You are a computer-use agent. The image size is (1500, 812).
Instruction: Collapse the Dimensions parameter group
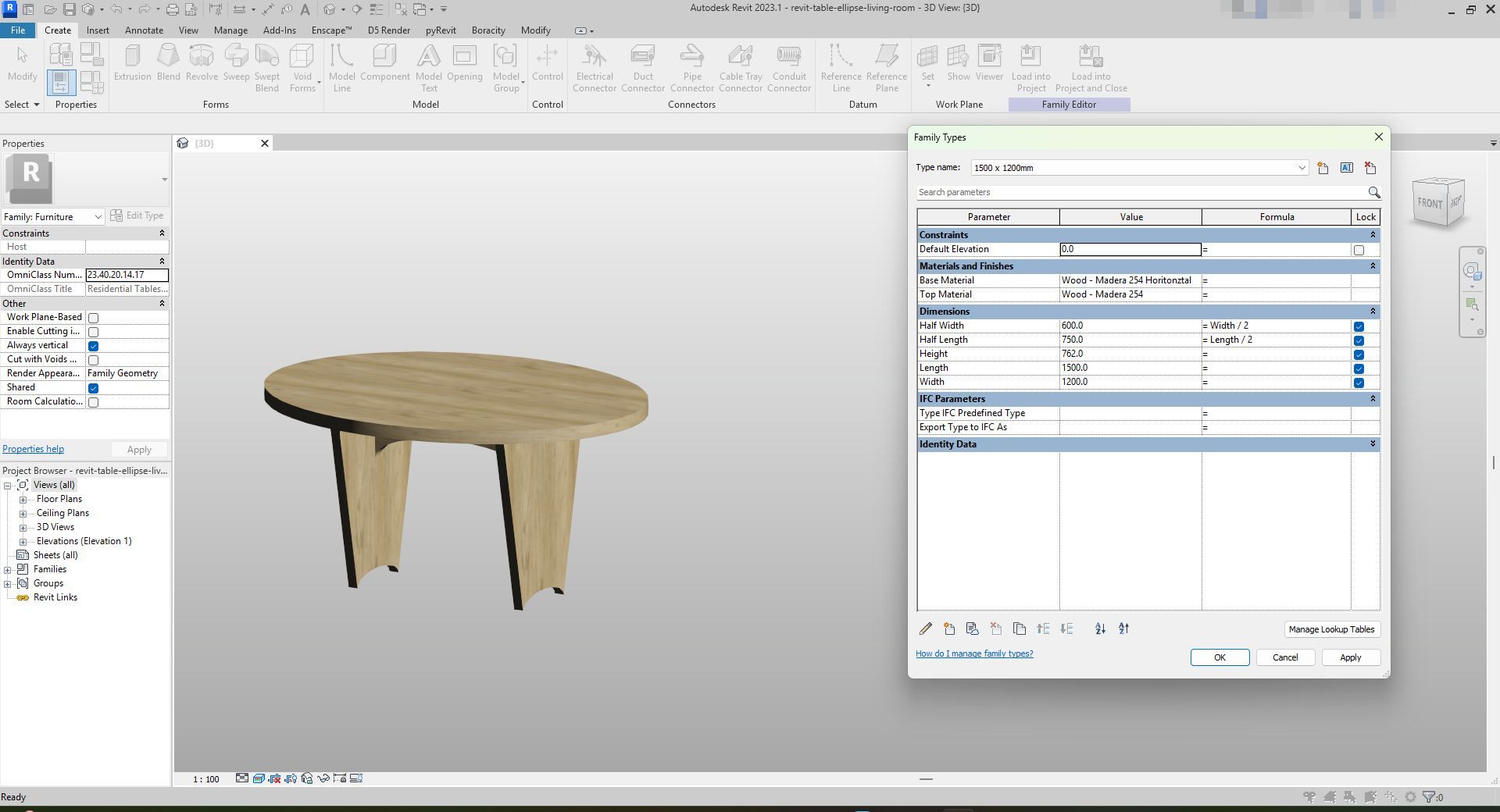coord(1373,312)
